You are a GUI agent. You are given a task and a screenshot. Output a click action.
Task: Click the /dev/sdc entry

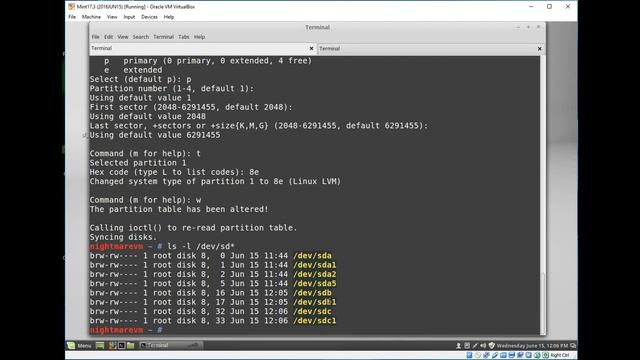pyautogui.click(x=312, y=311)
